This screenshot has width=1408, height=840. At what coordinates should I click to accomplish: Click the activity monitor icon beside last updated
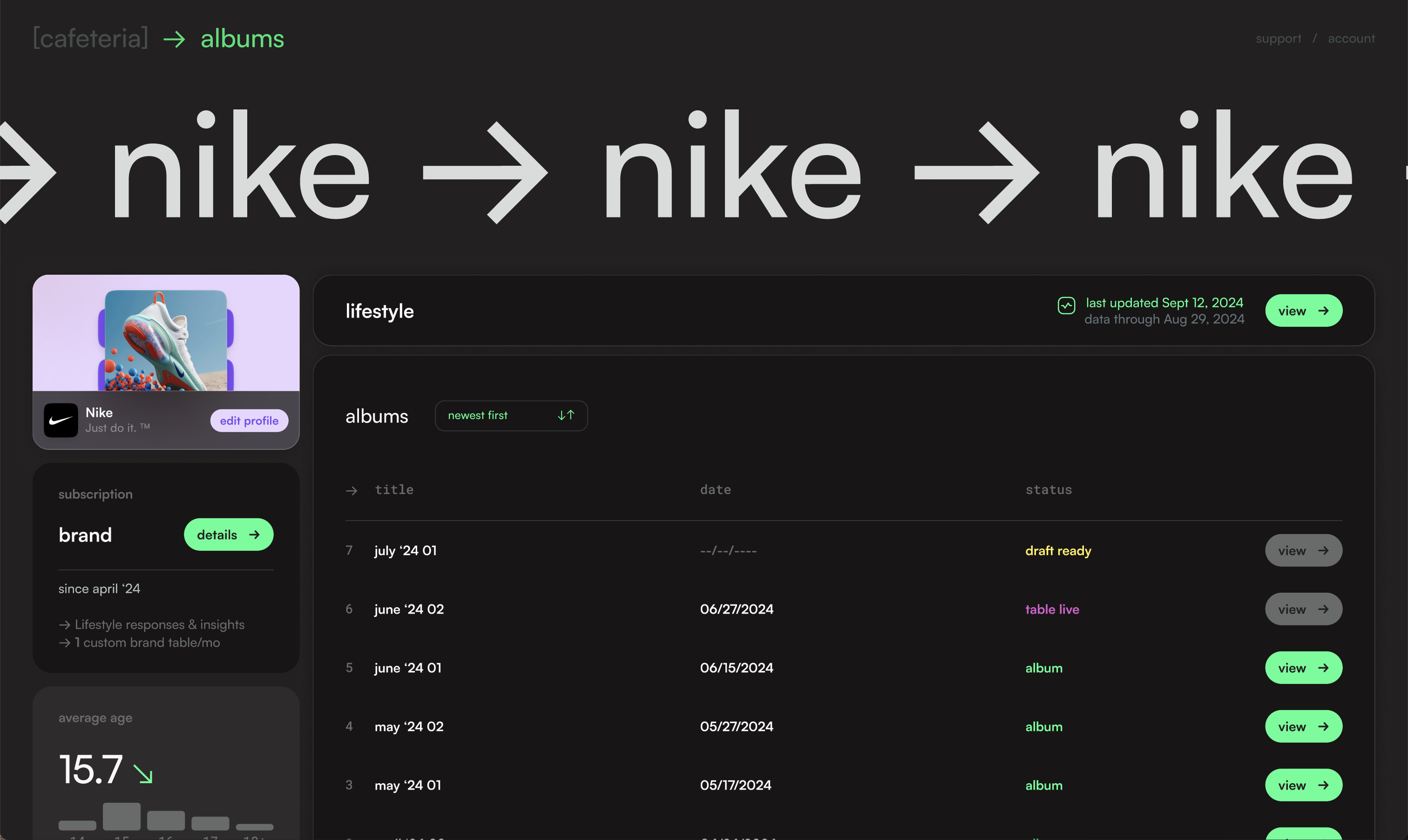click(x=1066, y=305)
